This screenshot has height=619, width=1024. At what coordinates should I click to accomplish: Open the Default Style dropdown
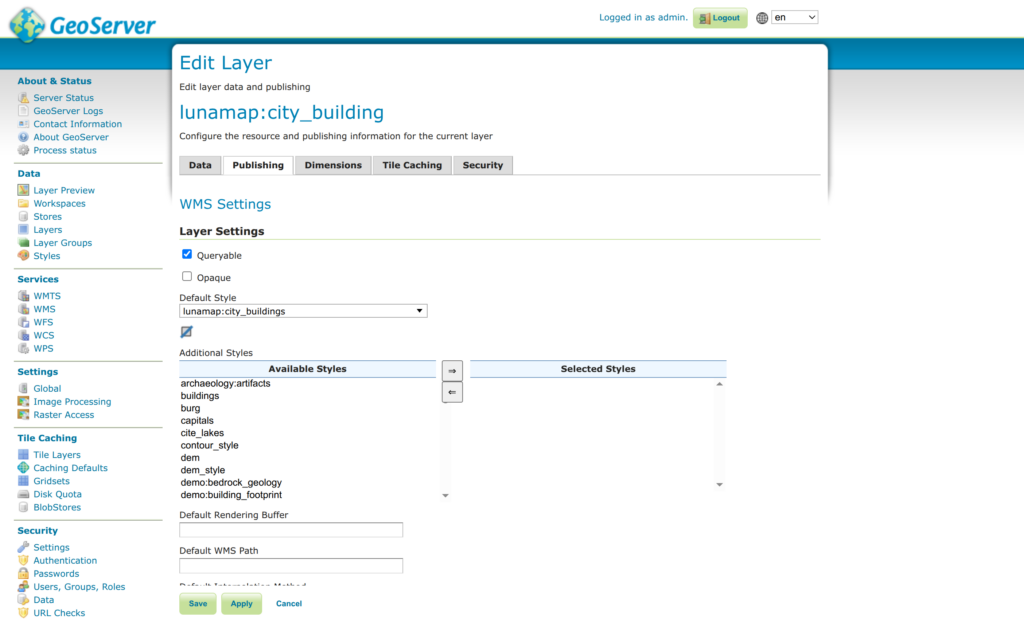303,311
